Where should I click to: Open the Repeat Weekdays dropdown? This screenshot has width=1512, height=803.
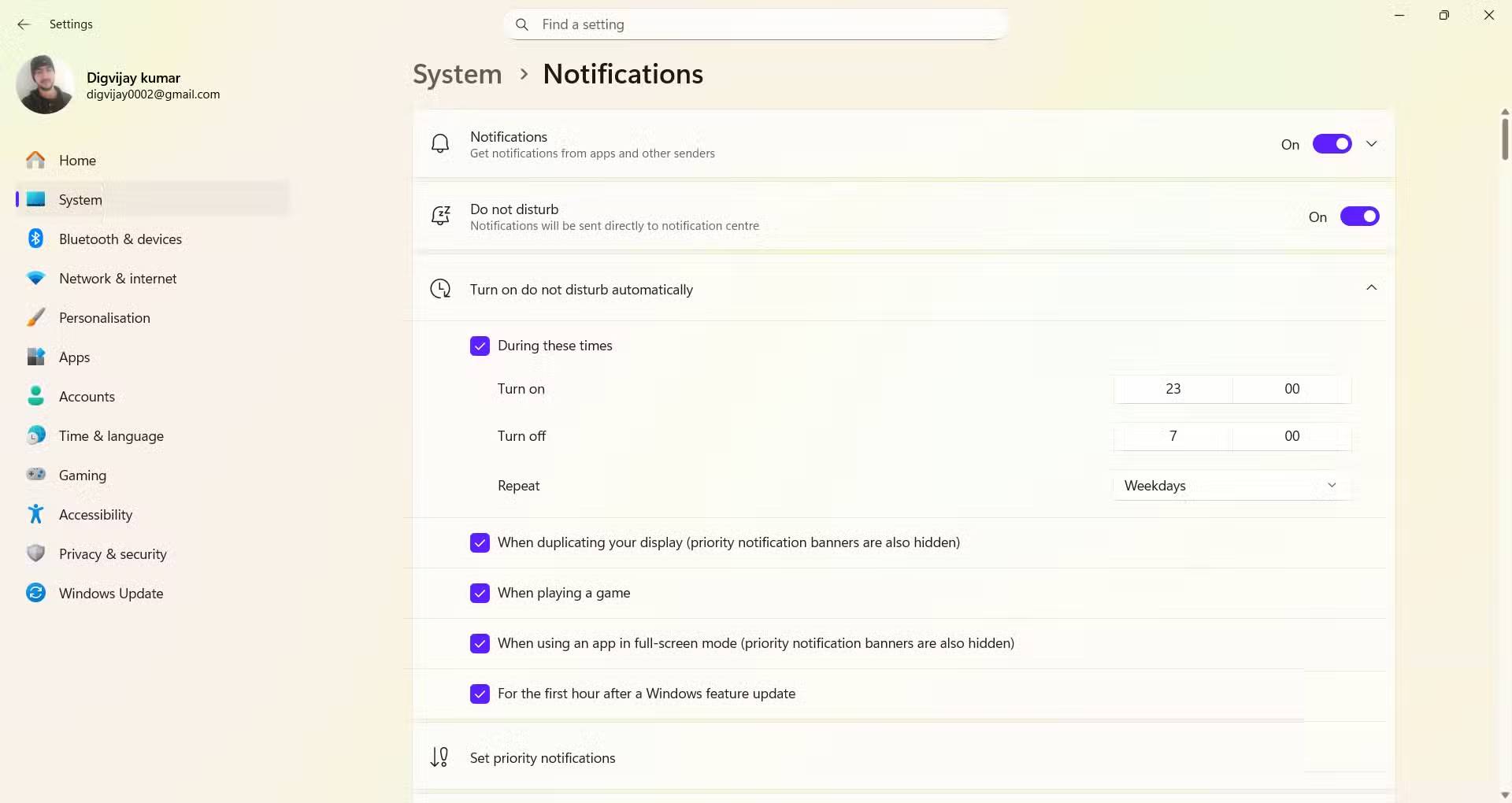[x=1232, y=486]
